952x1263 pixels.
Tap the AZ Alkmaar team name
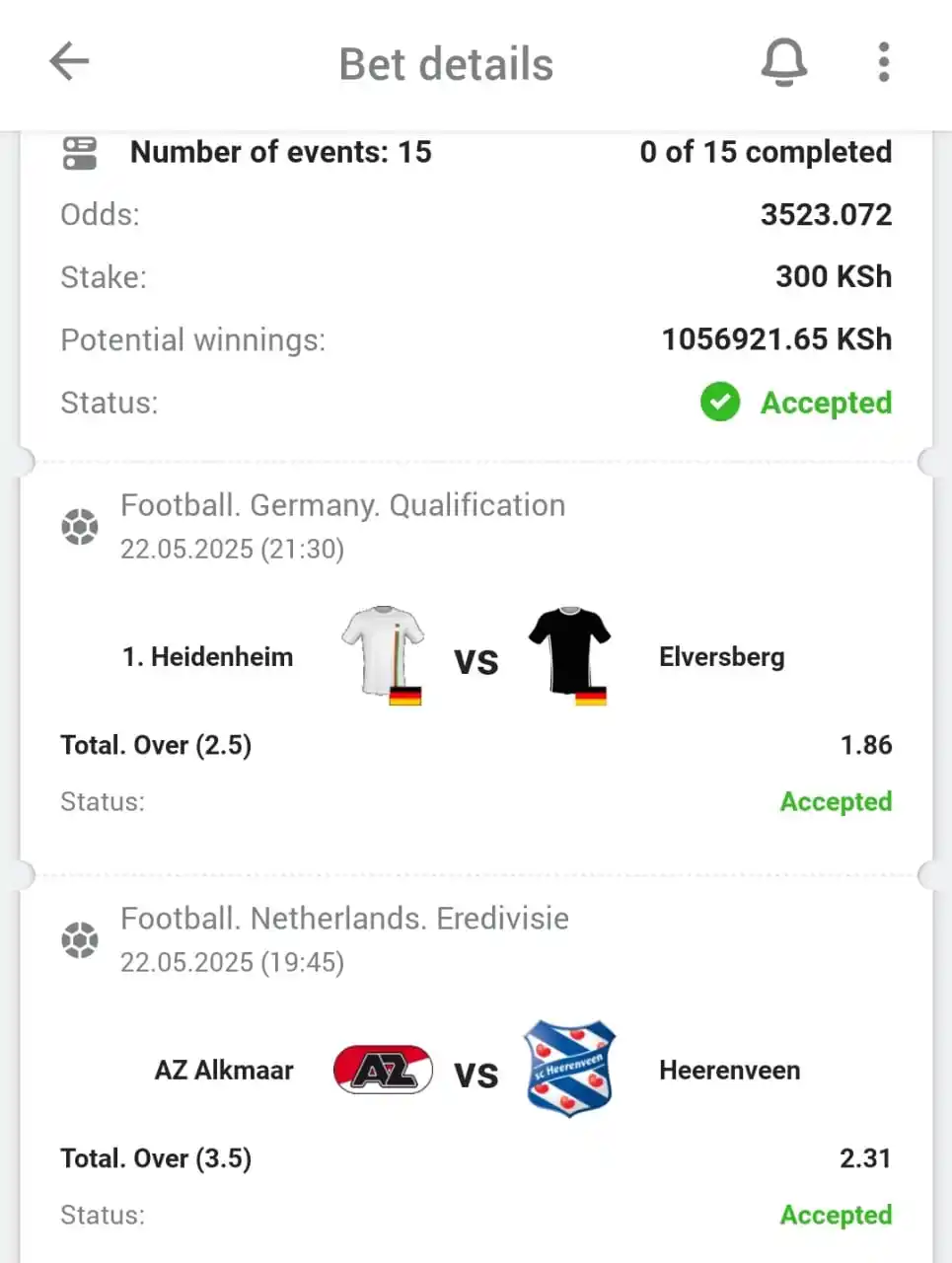click(224, 1071)
